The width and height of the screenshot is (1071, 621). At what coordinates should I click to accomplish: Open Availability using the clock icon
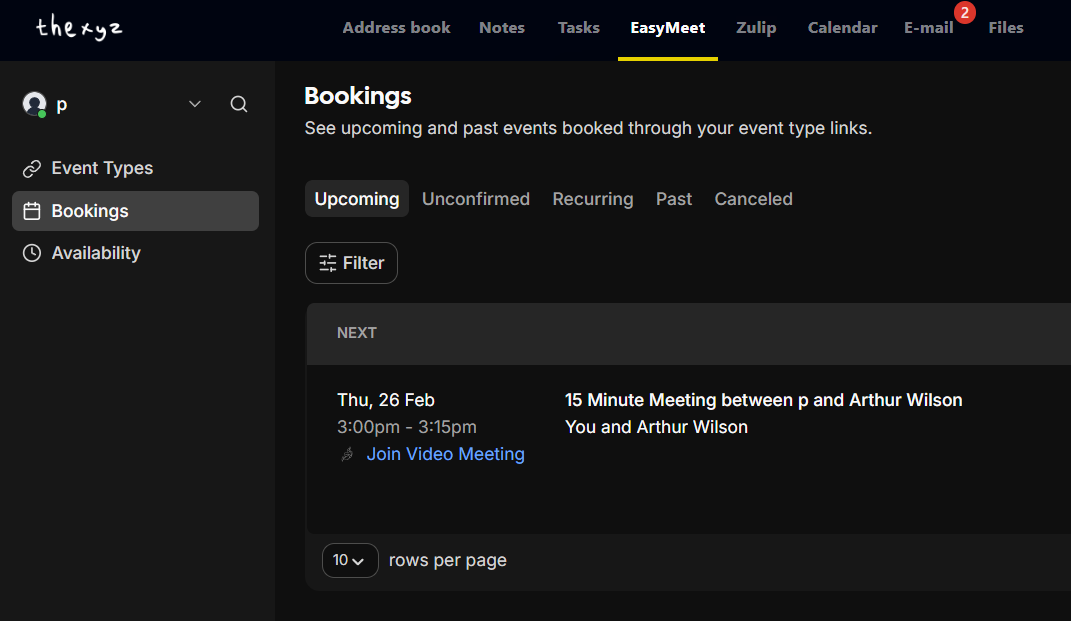(x=31, y=252)
